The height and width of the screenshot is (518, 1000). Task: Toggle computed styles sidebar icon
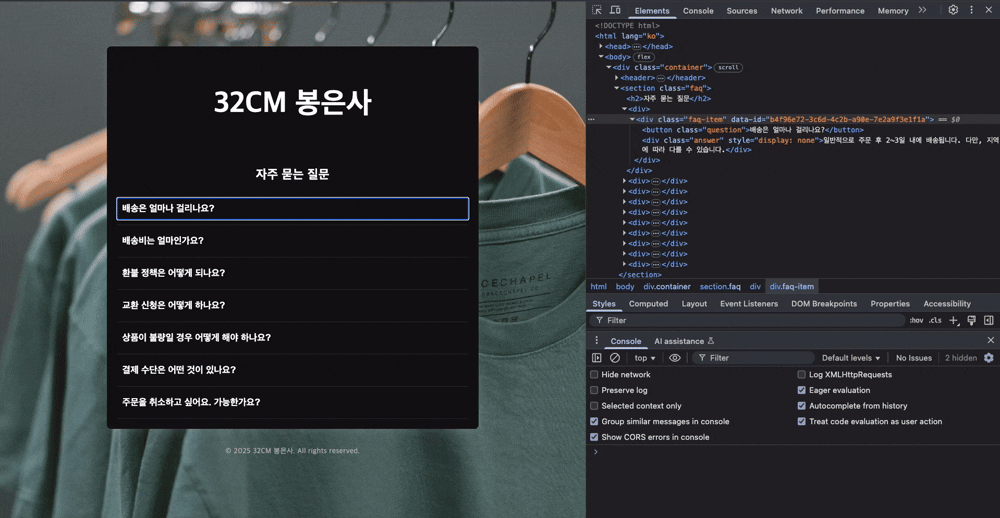[989, 320]
